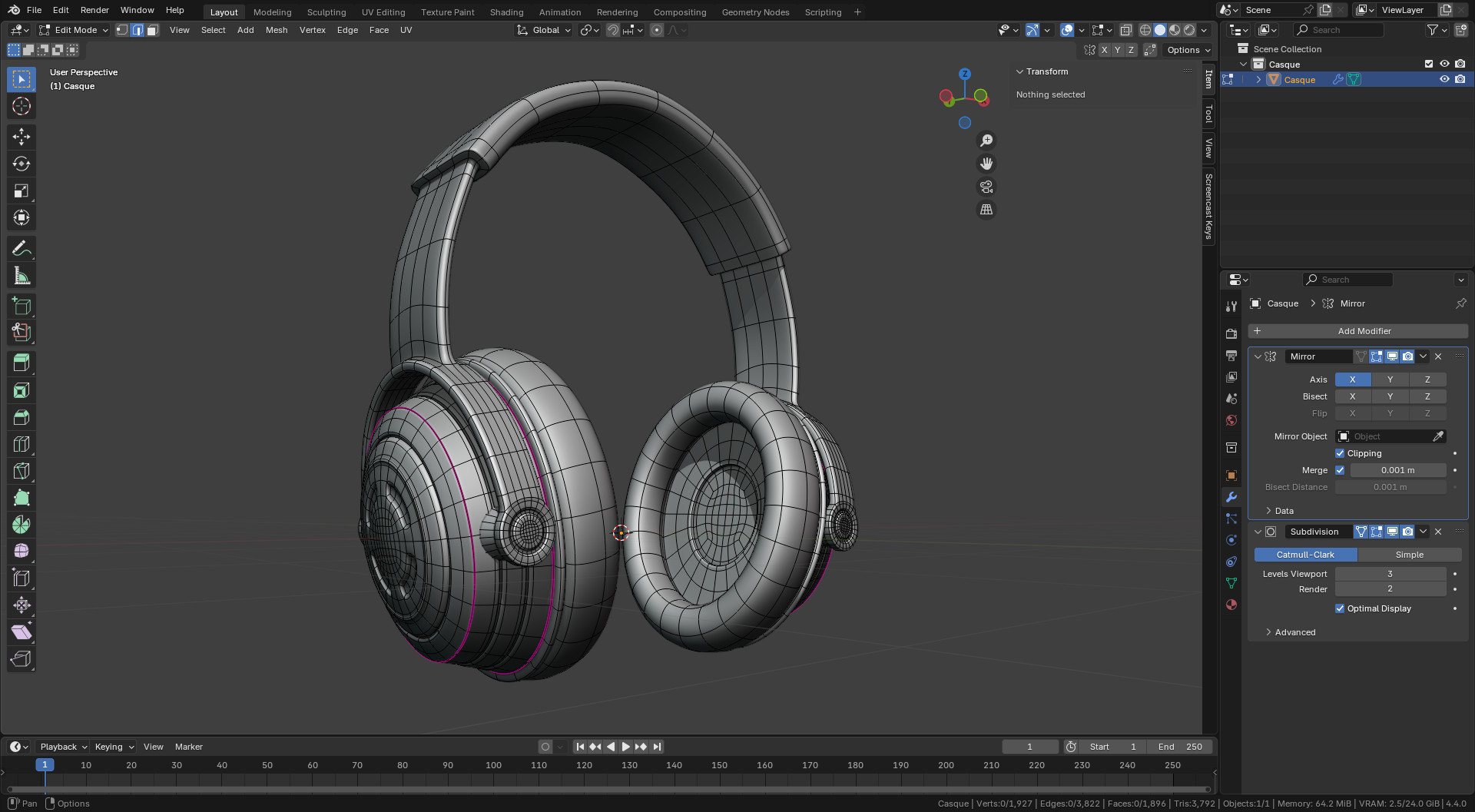
Task: Open the UV Editing workspace
Action: coord(383,12)
